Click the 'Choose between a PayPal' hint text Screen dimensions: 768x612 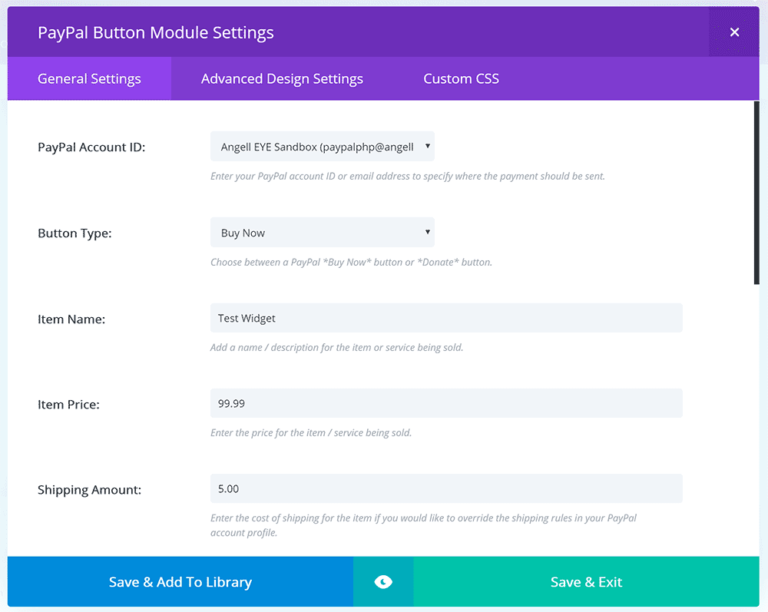click(351, 262)
